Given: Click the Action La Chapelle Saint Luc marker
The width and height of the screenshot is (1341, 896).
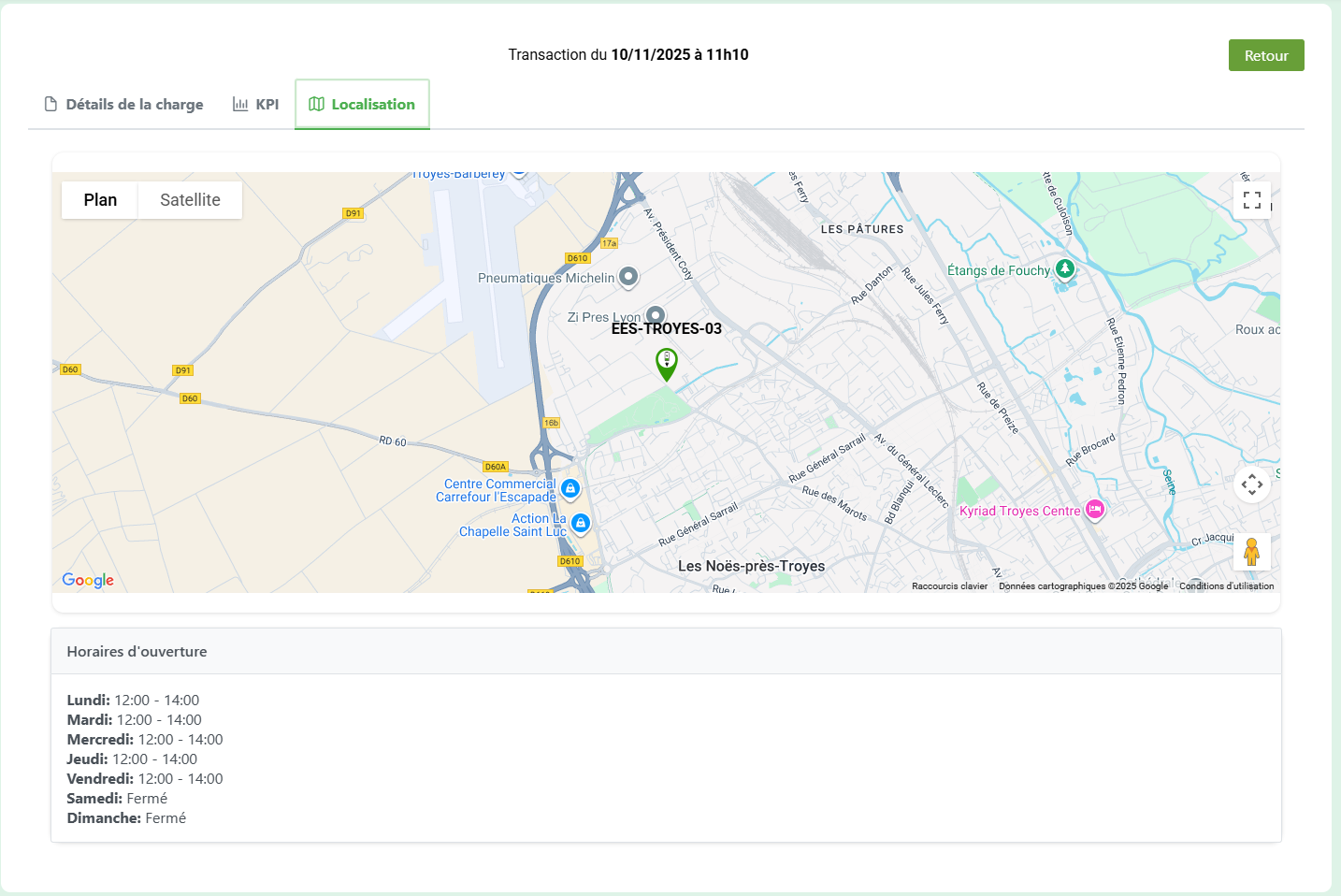Looking at the screenshot, I should [581, 523].
